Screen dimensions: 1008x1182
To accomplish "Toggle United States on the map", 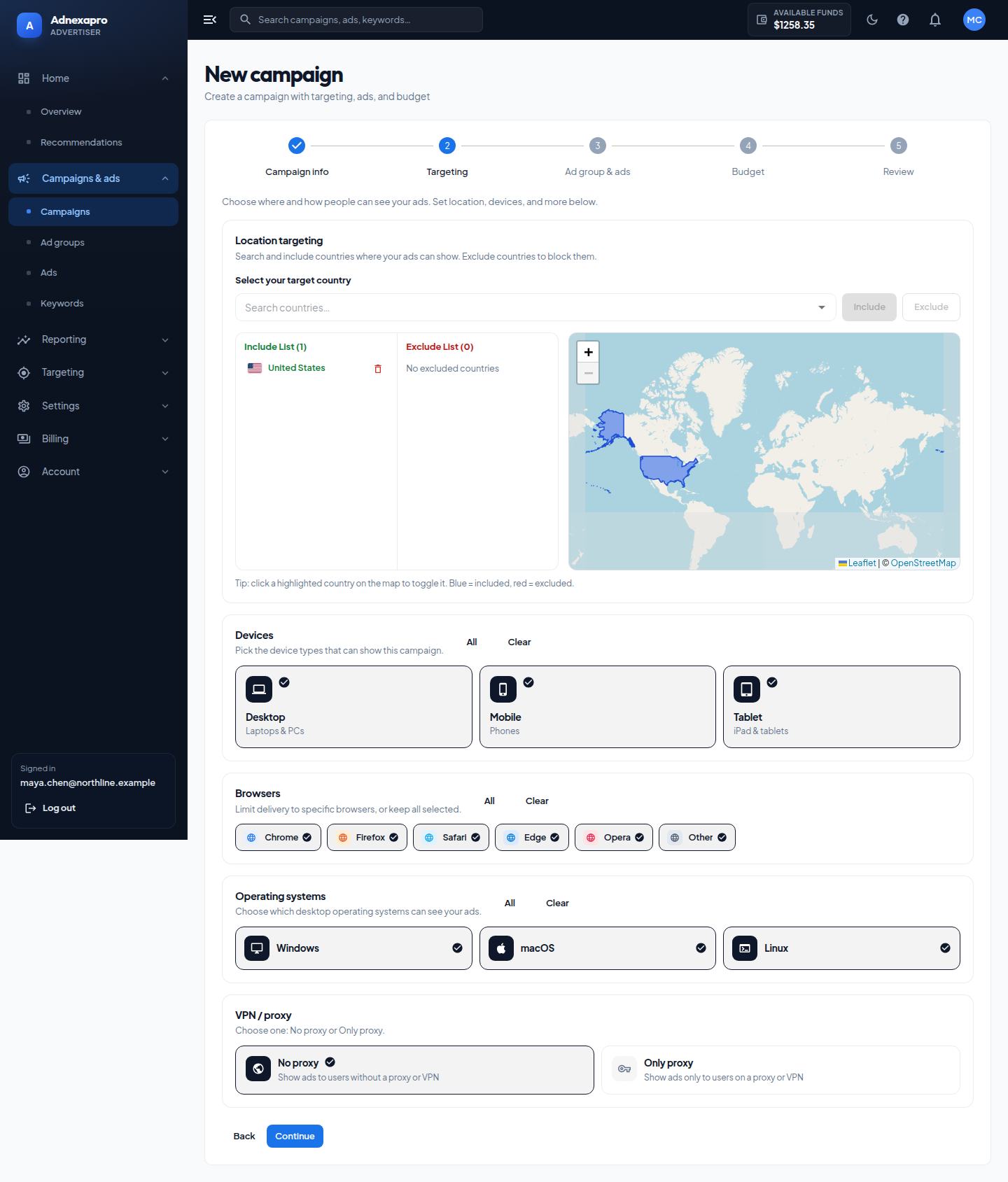I will click(x=665, y=469).
